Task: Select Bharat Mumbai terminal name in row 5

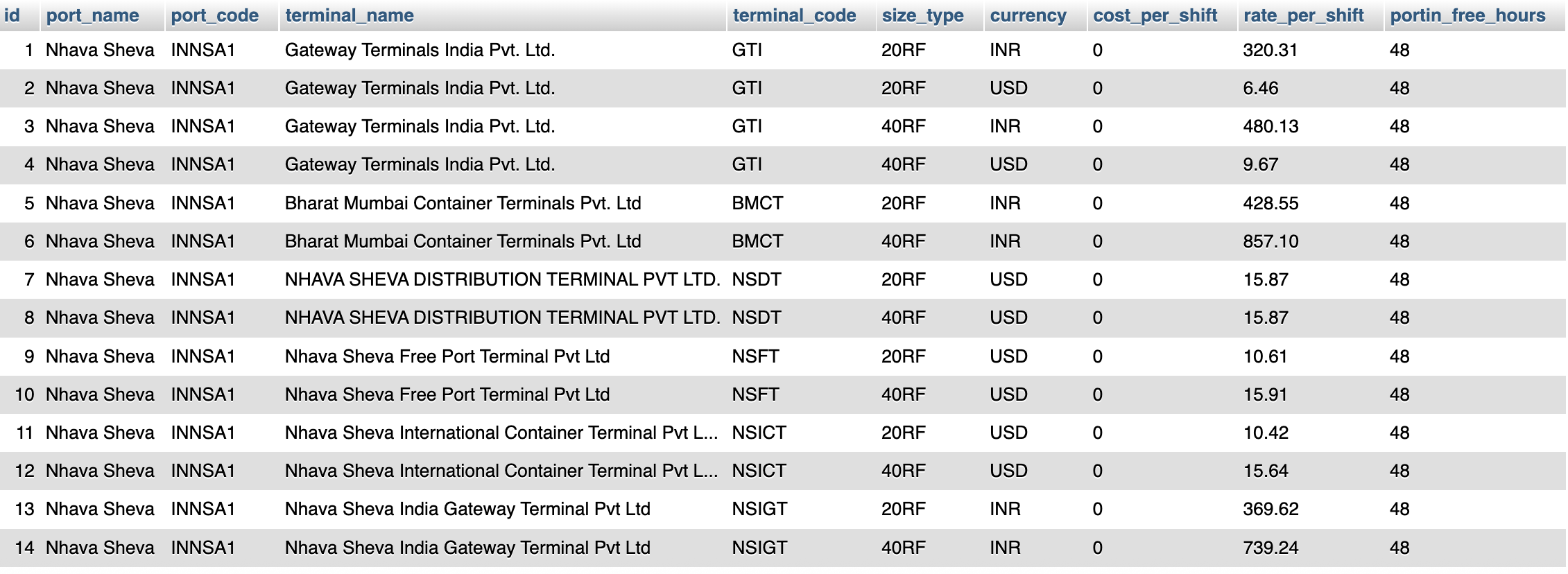Action: (x=463, y=203)
